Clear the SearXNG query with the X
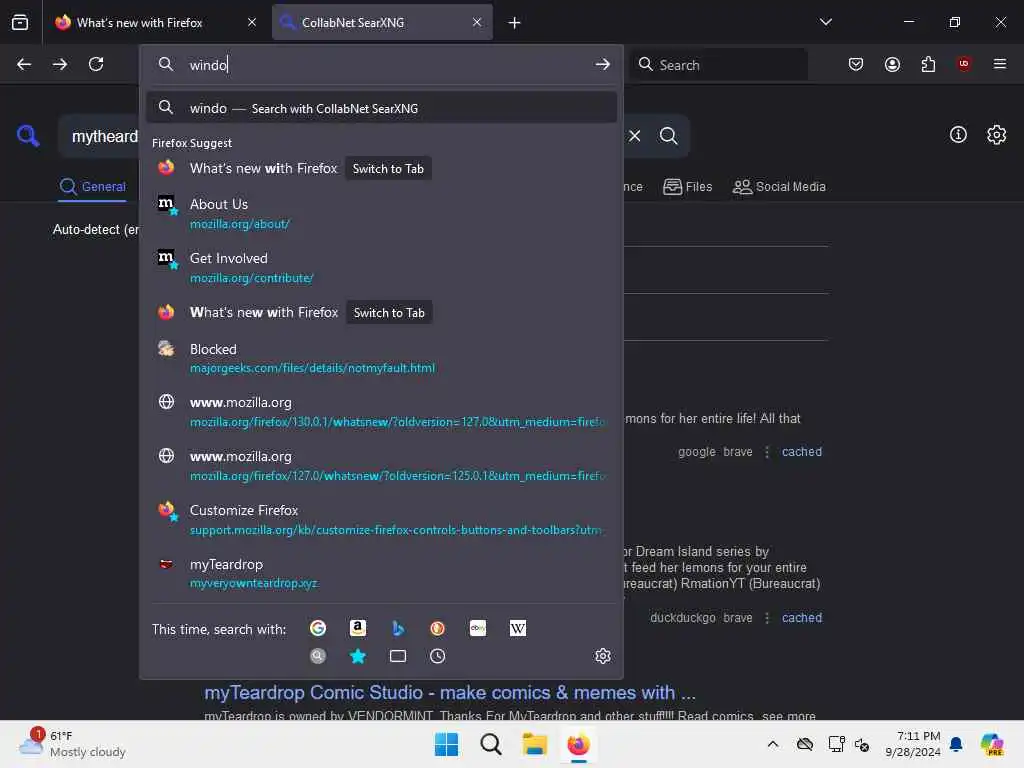Screen dimensions: 1024x768 [x=635, y=136]
